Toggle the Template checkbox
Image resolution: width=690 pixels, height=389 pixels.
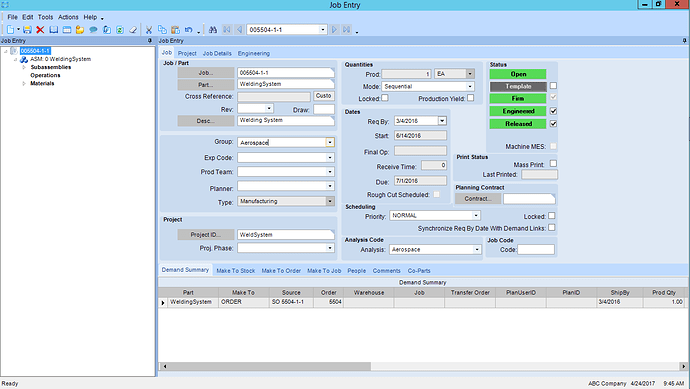click(553, 86)
